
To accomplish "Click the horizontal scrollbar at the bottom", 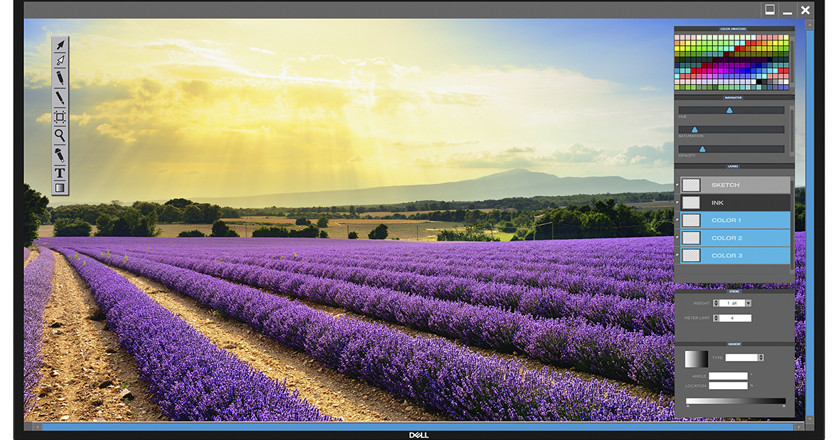I will (x=418, y=427).
